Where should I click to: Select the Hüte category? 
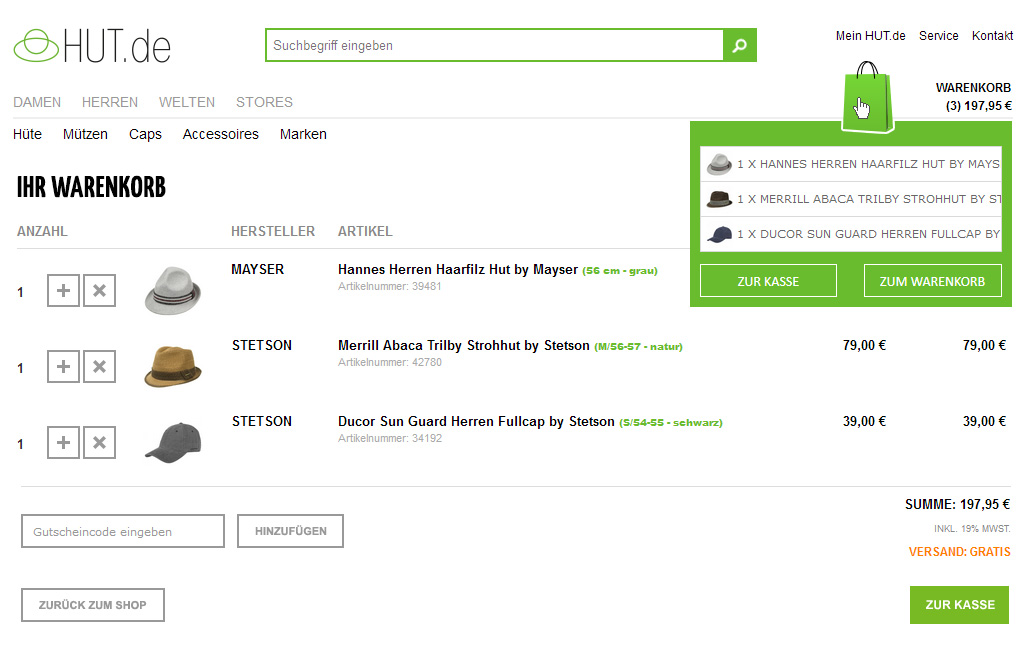point(27,134)
